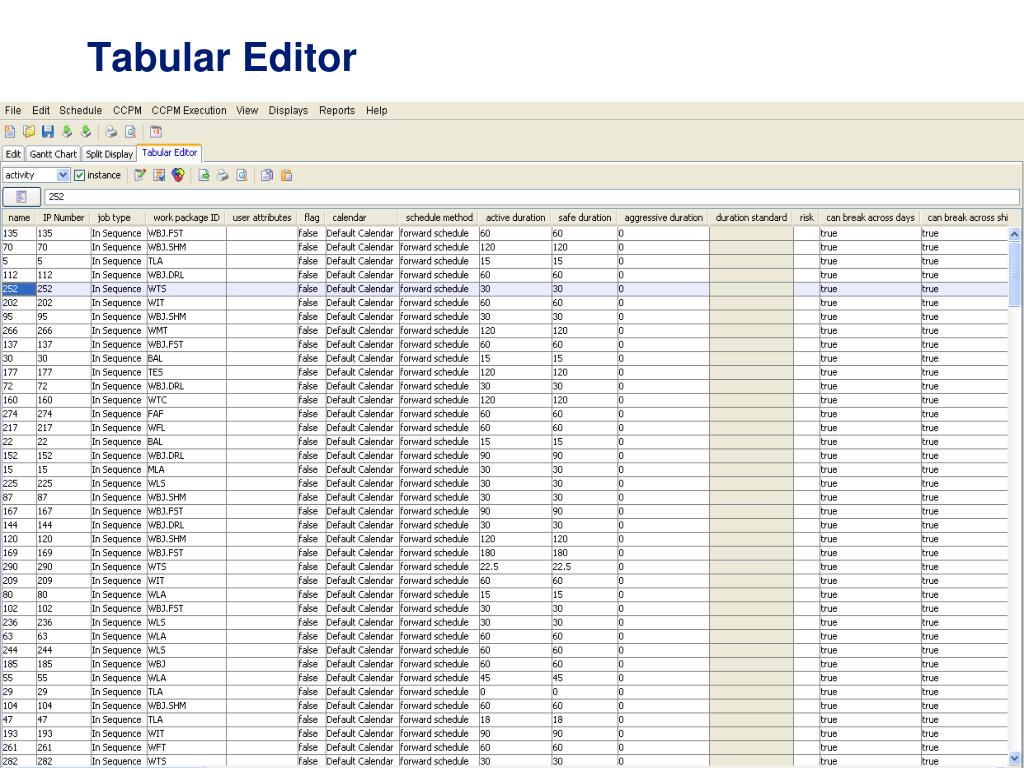Image resolution: width=1024 pixels, height=768 pixels.
Task: Open the CCPM menu
Action: (x=127, y=110)
